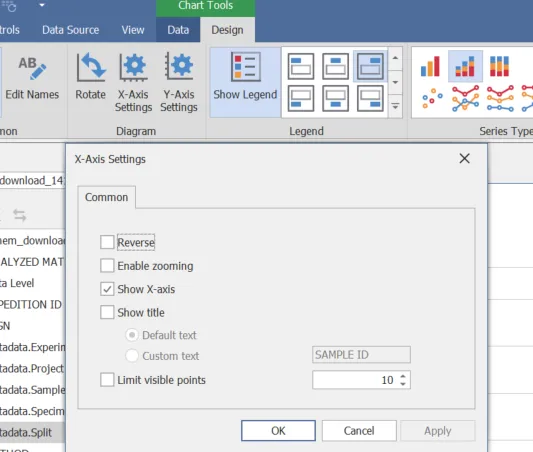Select the ALYZED MAT list item

[x=33, y=262]
